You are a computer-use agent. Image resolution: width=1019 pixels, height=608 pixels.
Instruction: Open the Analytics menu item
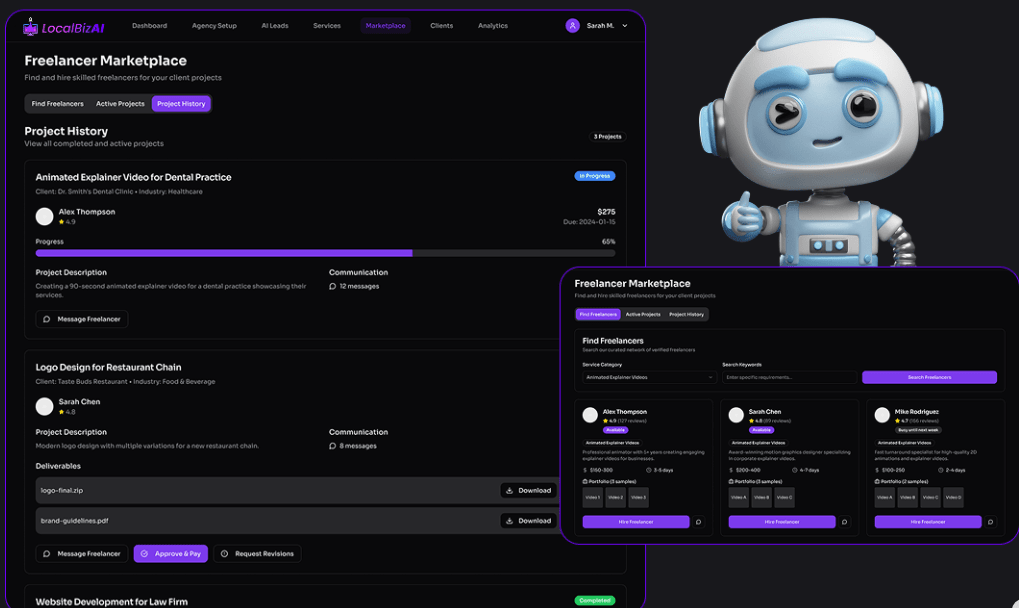[x=493, y=26]
